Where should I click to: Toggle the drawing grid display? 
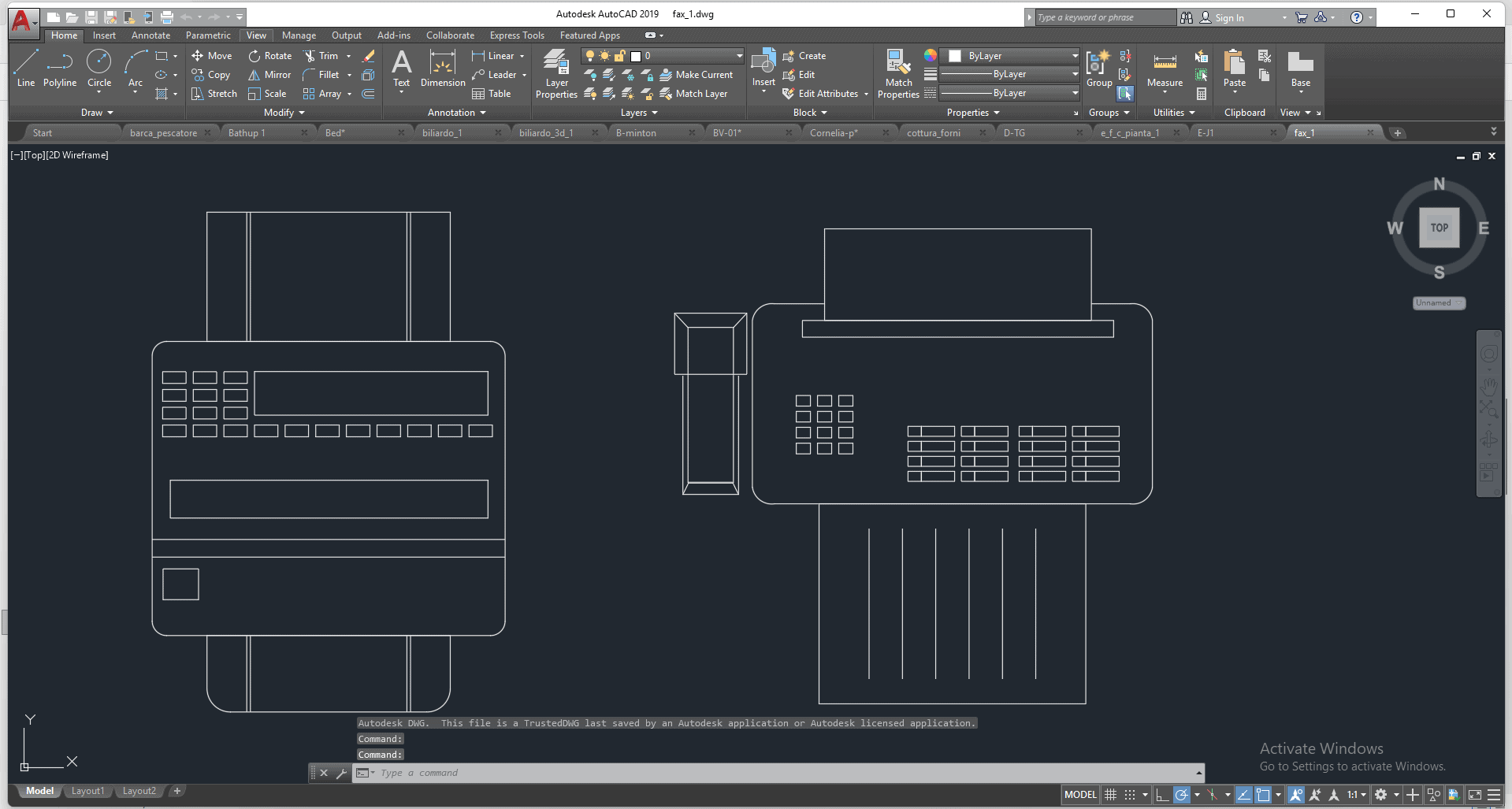1110,795
